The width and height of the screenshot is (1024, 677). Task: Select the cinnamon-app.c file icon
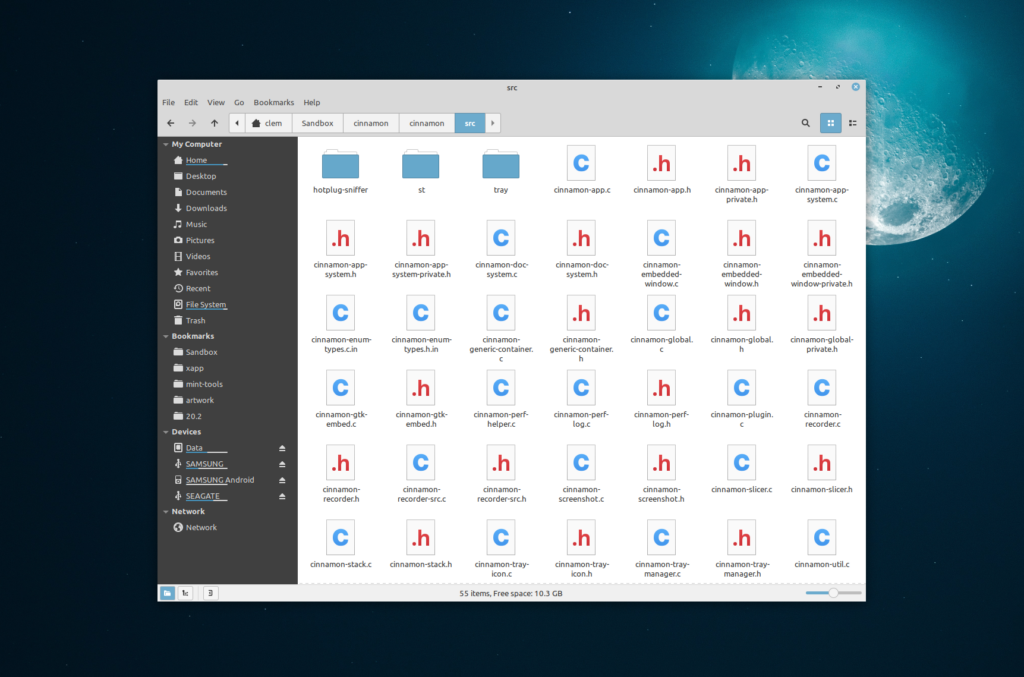580,162
